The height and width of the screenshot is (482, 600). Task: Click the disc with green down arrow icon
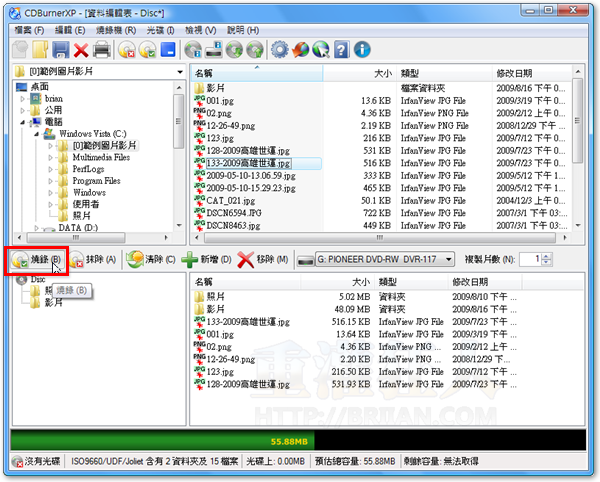[234, 50]
